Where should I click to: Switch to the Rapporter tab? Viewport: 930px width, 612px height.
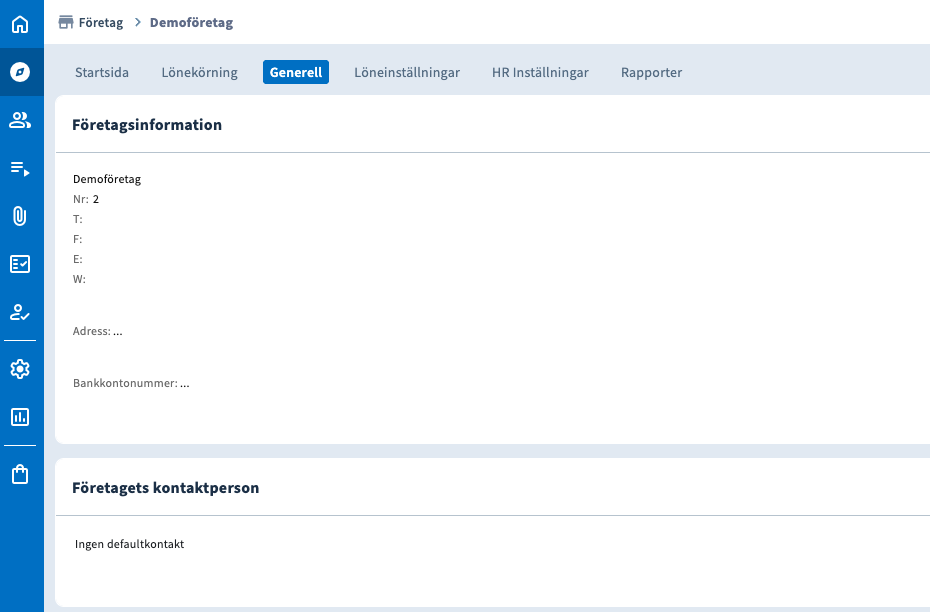coord(651,72)
